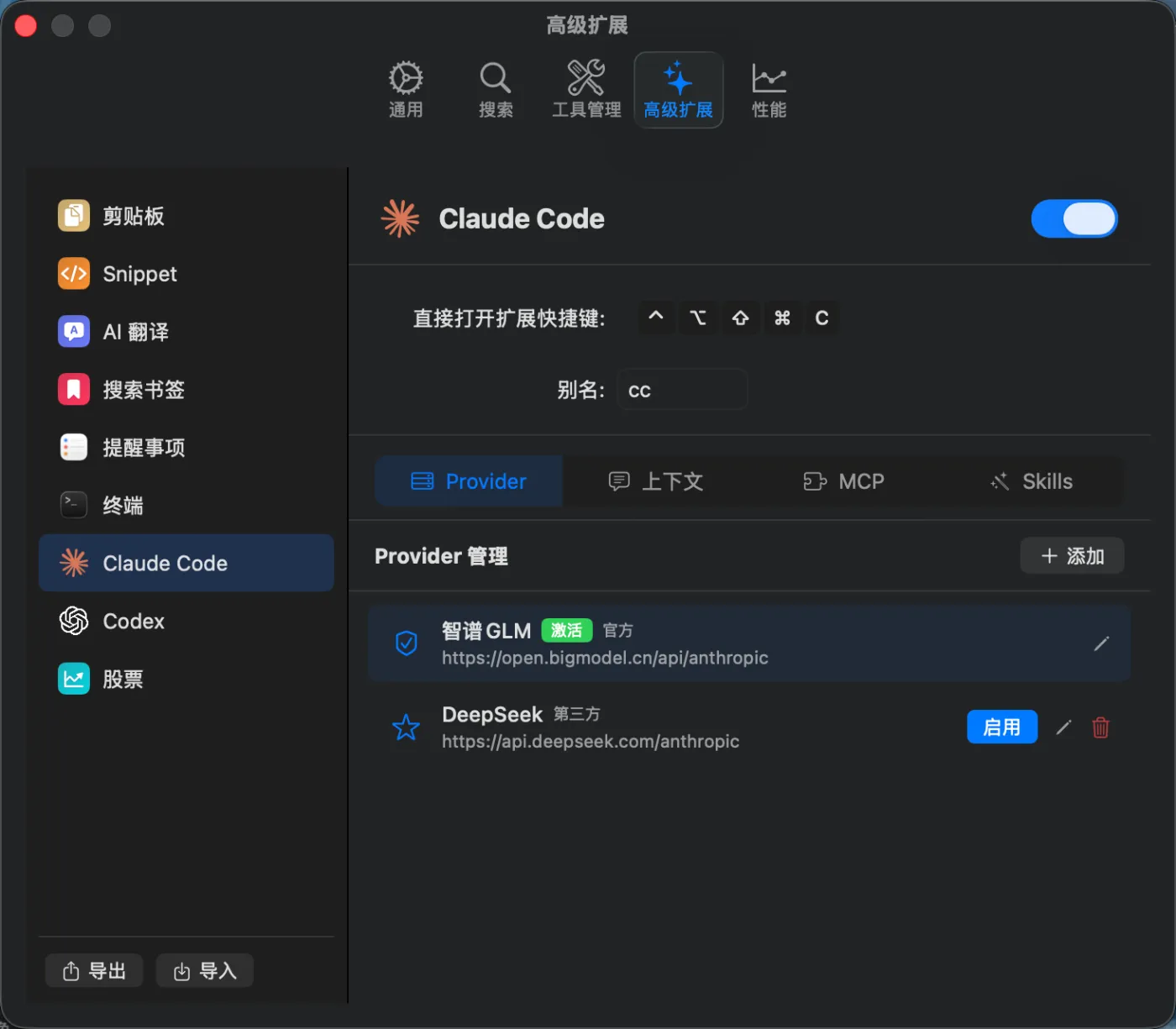Click the 官方 official label
The image size is (1176, 1029).
tap(618, 630)
